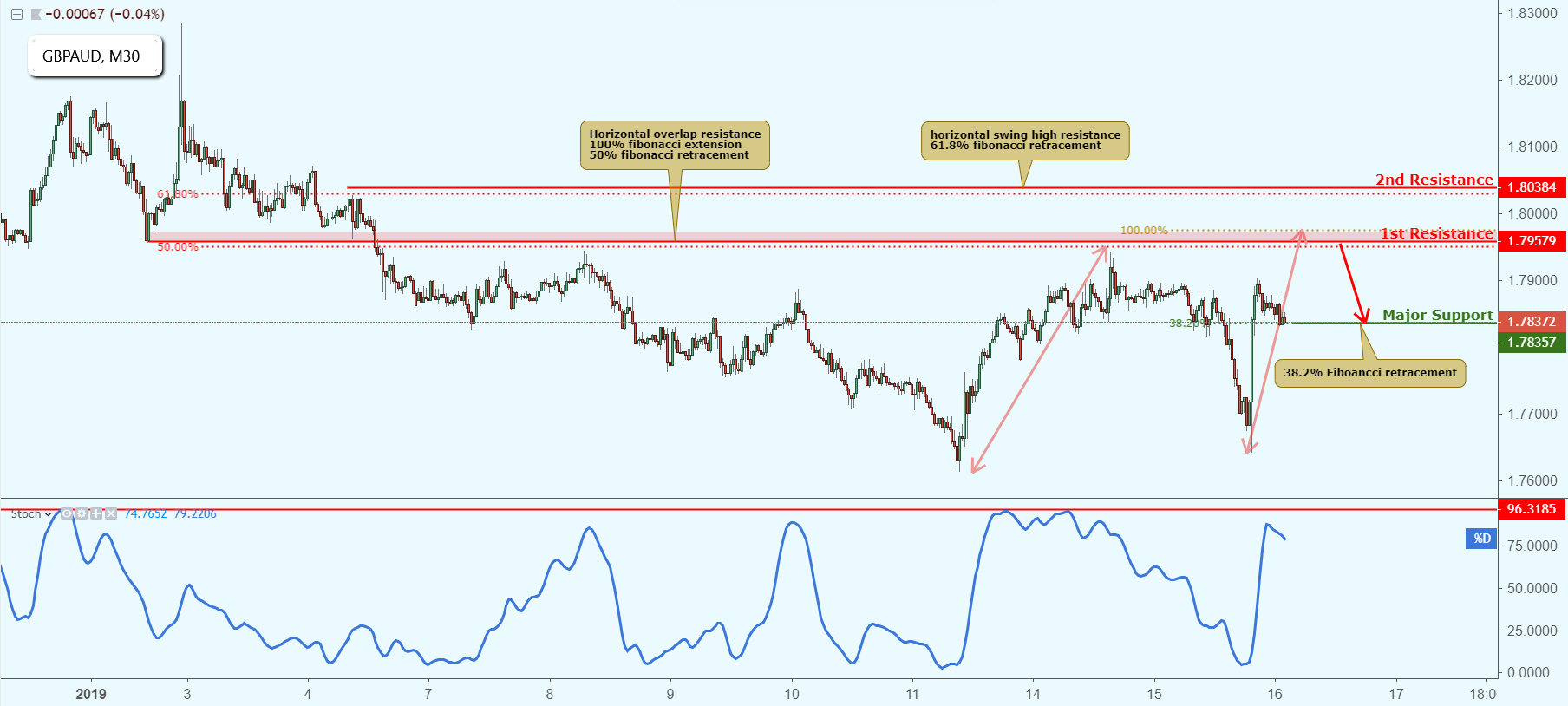Select the Horizontal overlap resistance callout
The height and width of the screenshot is (706, 1568).
[x=675, y=145]
